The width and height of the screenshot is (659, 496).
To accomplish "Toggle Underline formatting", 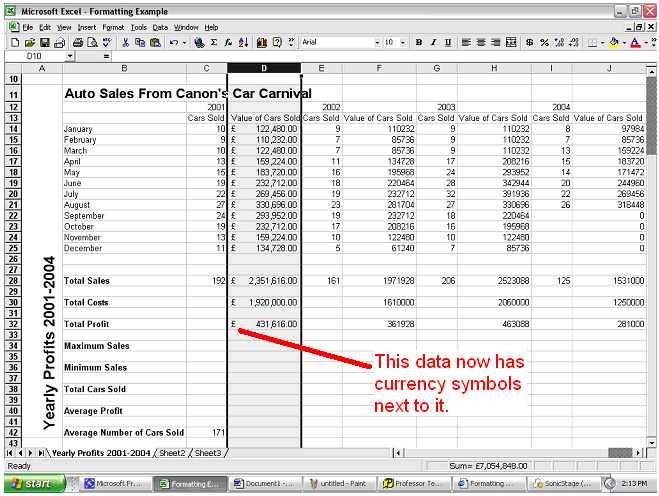I will point(449,43).
